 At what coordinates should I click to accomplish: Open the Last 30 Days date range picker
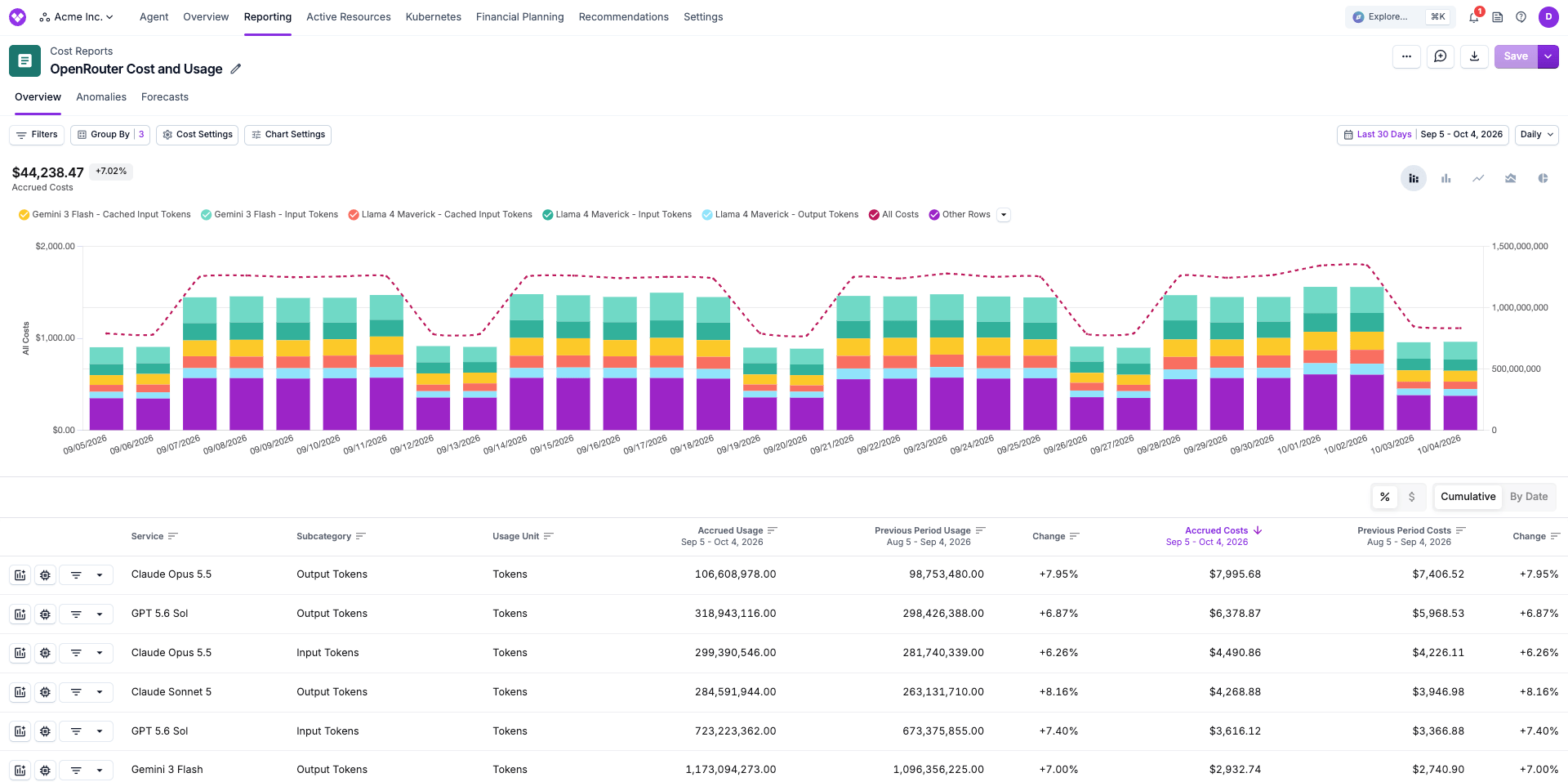click(x=1423, y=135)
